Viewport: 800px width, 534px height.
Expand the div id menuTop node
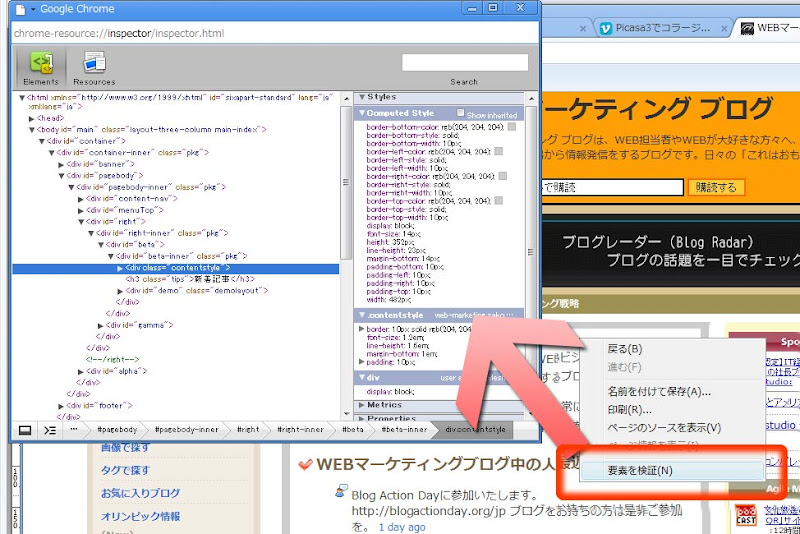pyautogui.click(x=81, y=210)
